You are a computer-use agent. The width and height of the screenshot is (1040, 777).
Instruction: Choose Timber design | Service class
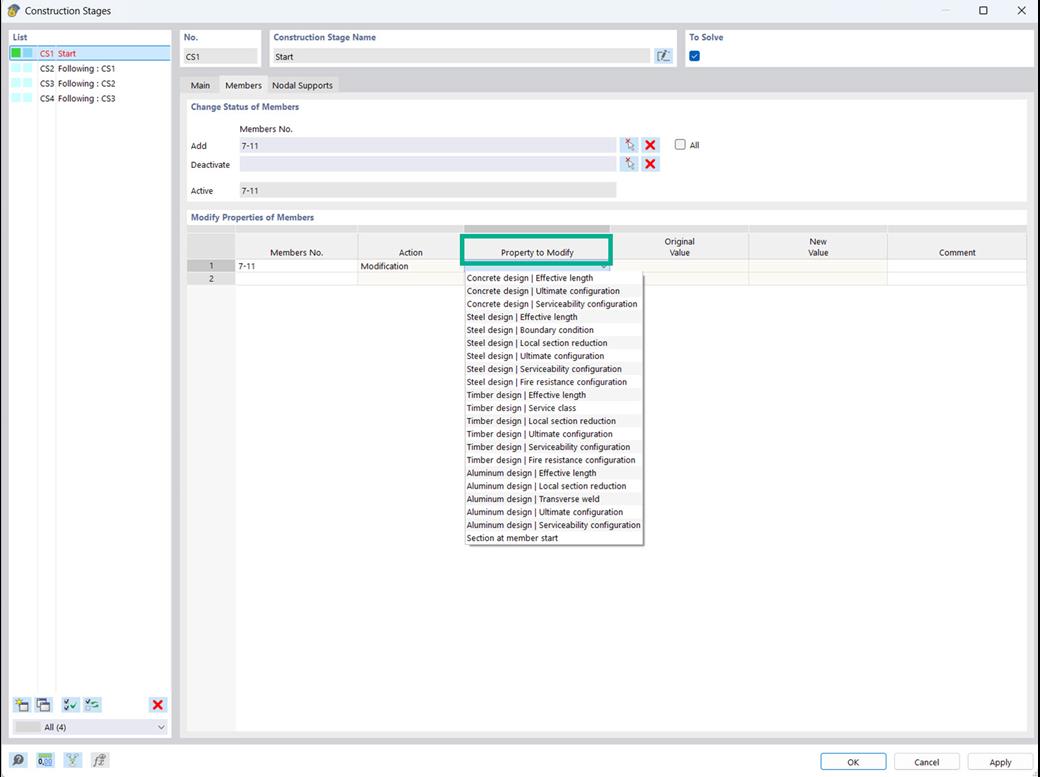coord(553,408)
